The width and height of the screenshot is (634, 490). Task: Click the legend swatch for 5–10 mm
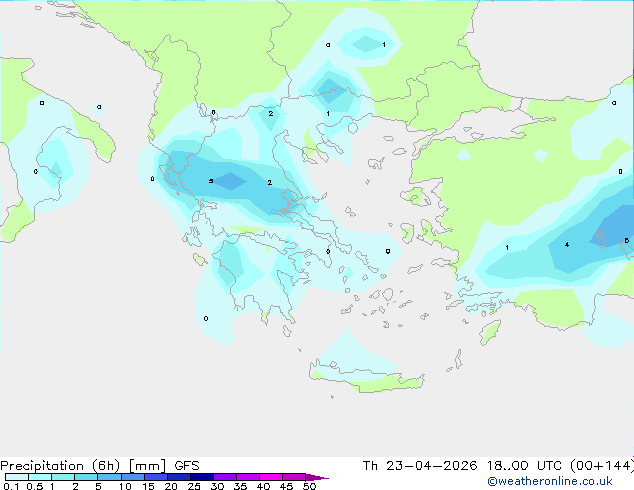point(109,477)
